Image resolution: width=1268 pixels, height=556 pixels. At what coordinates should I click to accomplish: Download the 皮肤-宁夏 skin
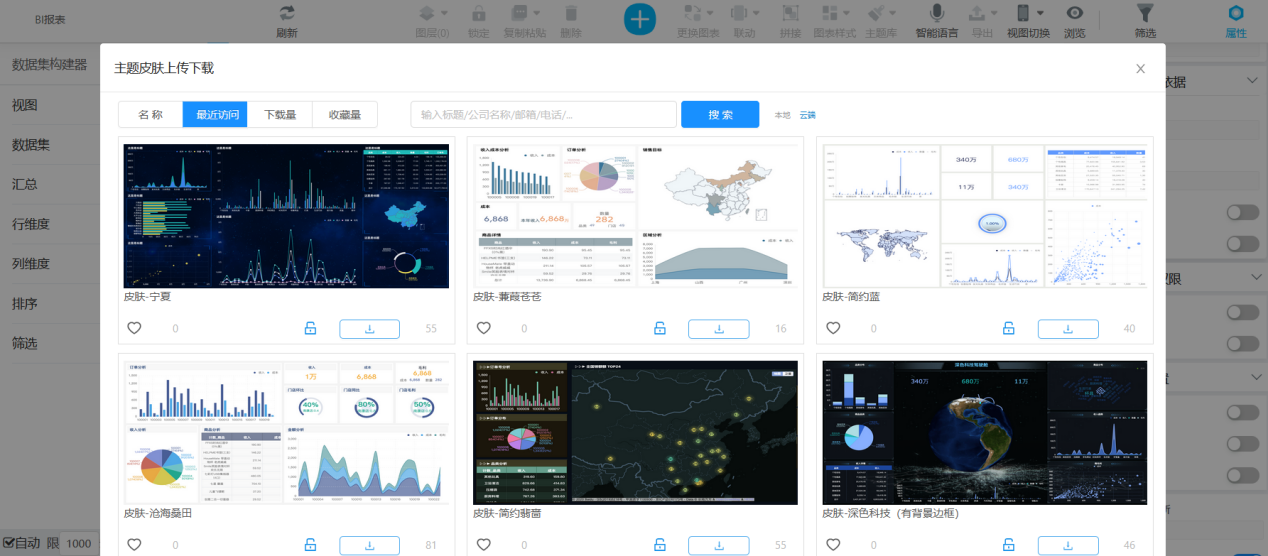[369, 329]
